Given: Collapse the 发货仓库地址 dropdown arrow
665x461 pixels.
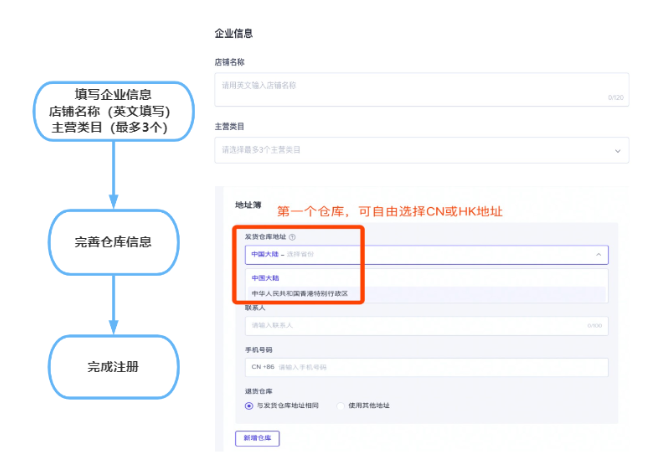Looking at the screenshot, I should pyautogui.click(x=598, y=254).
